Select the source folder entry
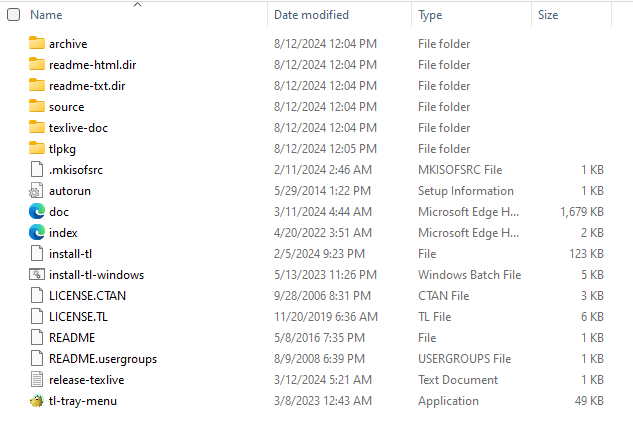The image size is (633, 422). pyautogui.click(x=316, y=107)
